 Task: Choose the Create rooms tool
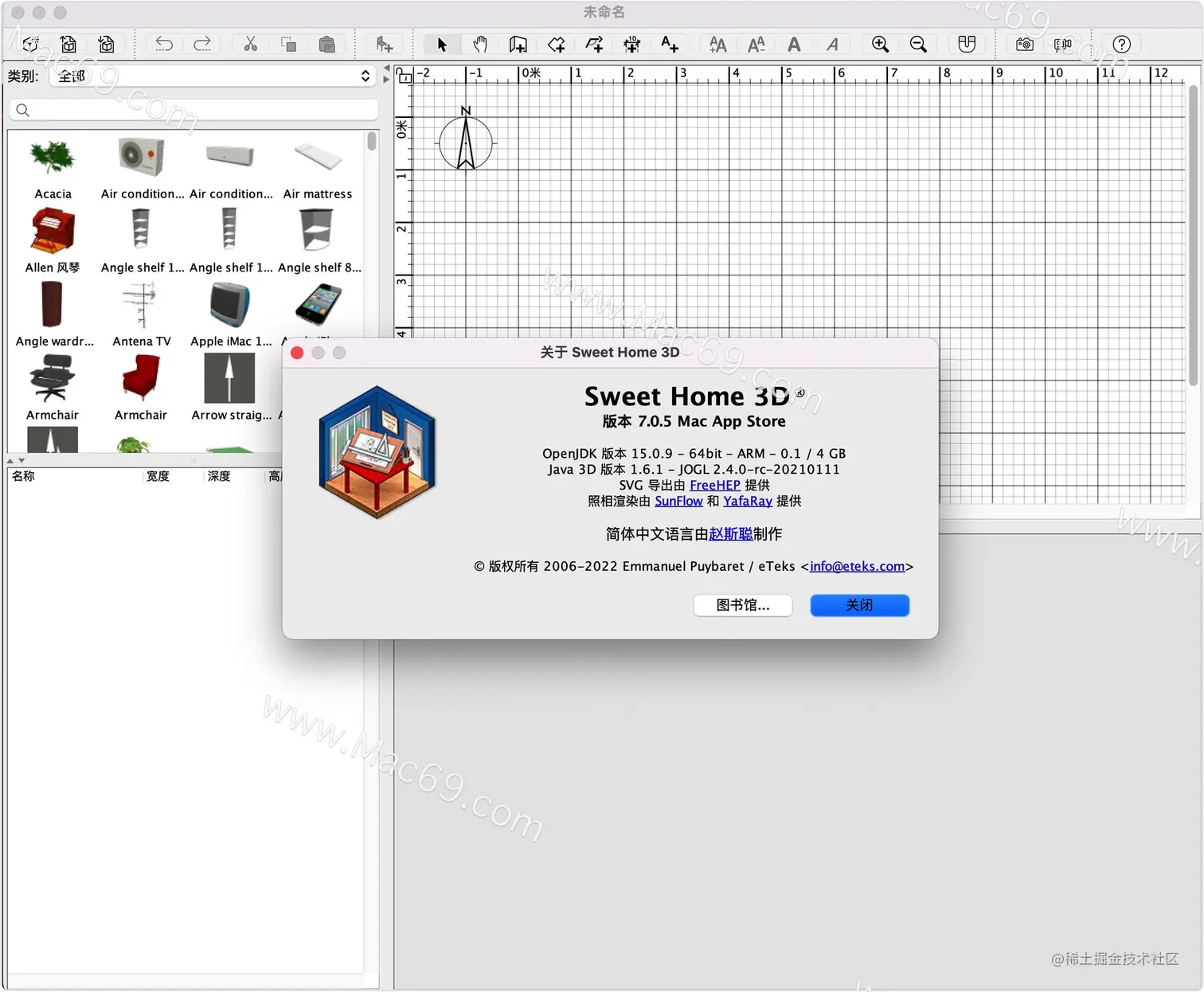(557, 45)
